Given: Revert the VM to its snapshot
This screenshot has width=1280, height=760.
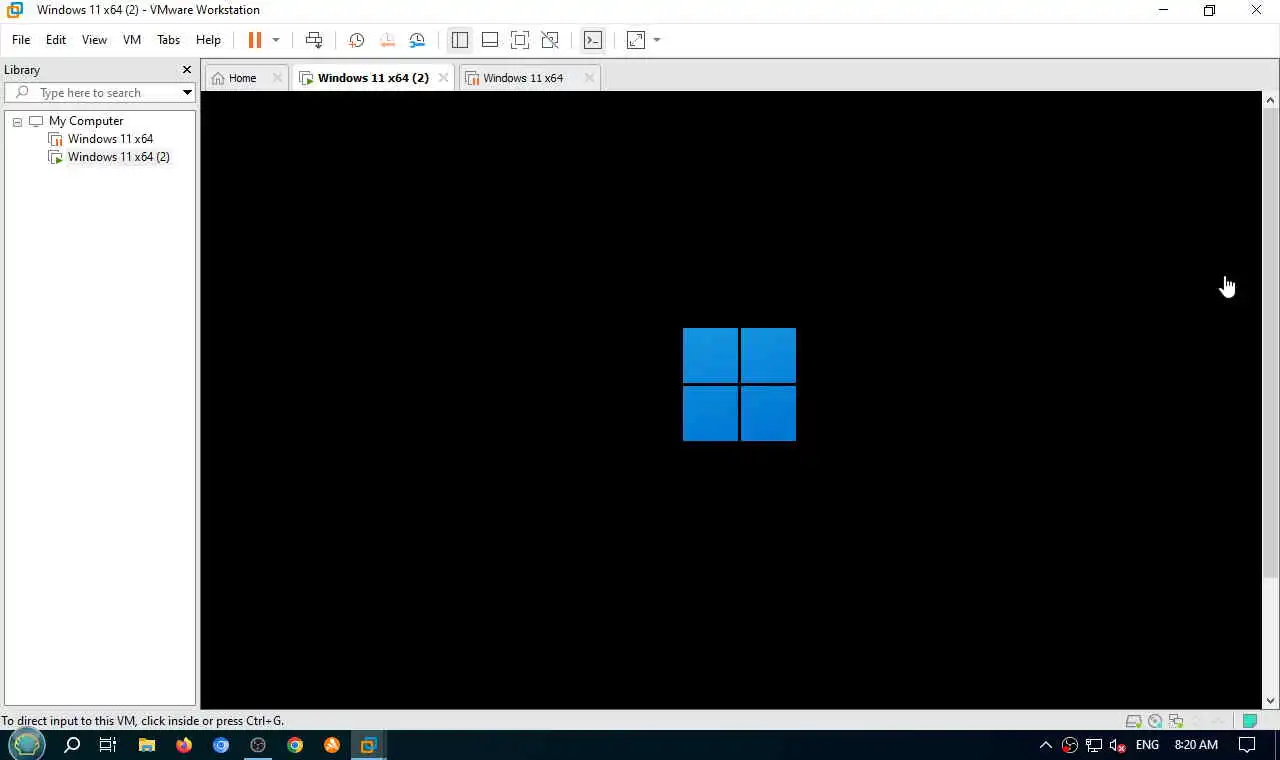Looking at the screenshot, I should pyautogui.click(x=387, y=40).
